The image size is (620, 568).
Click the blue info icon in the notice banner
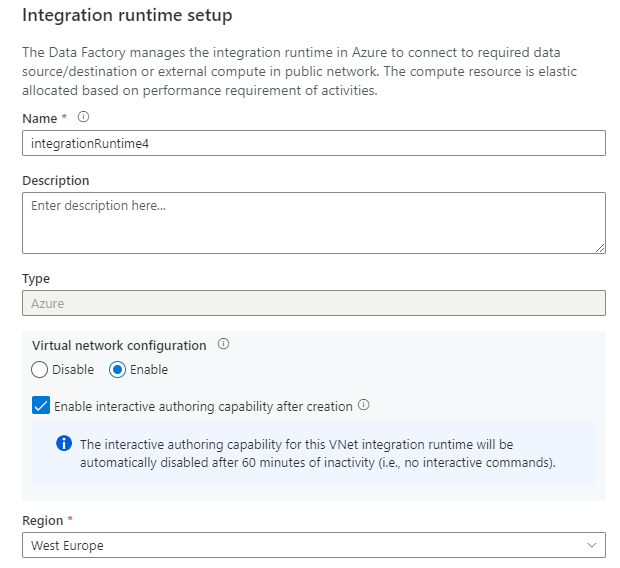[x=64, y=443]
